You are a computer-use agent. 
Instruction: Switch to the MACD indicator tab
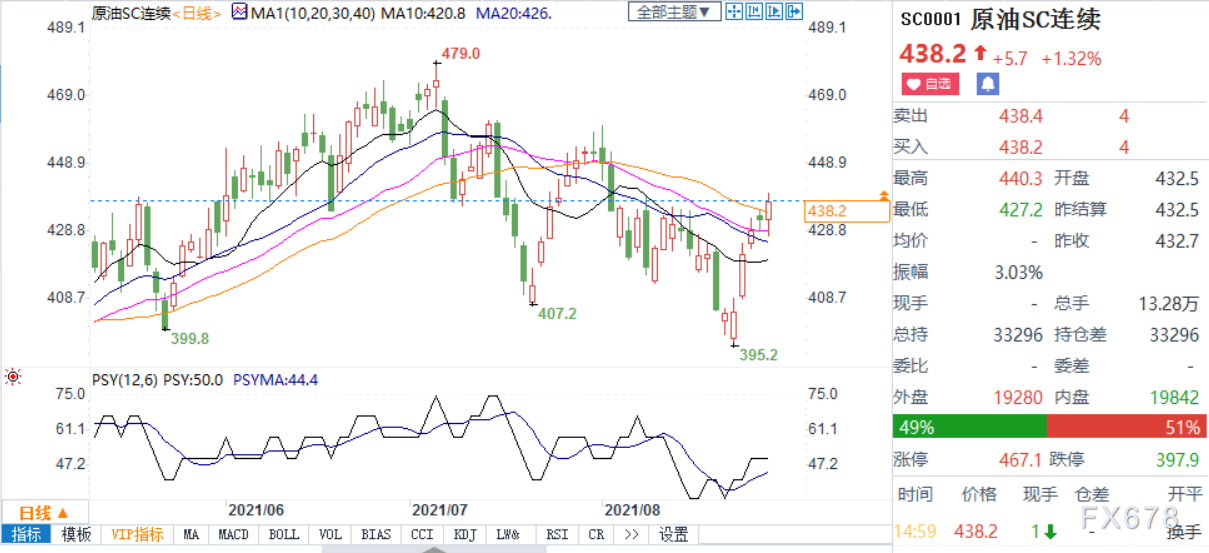pos(234,535)
